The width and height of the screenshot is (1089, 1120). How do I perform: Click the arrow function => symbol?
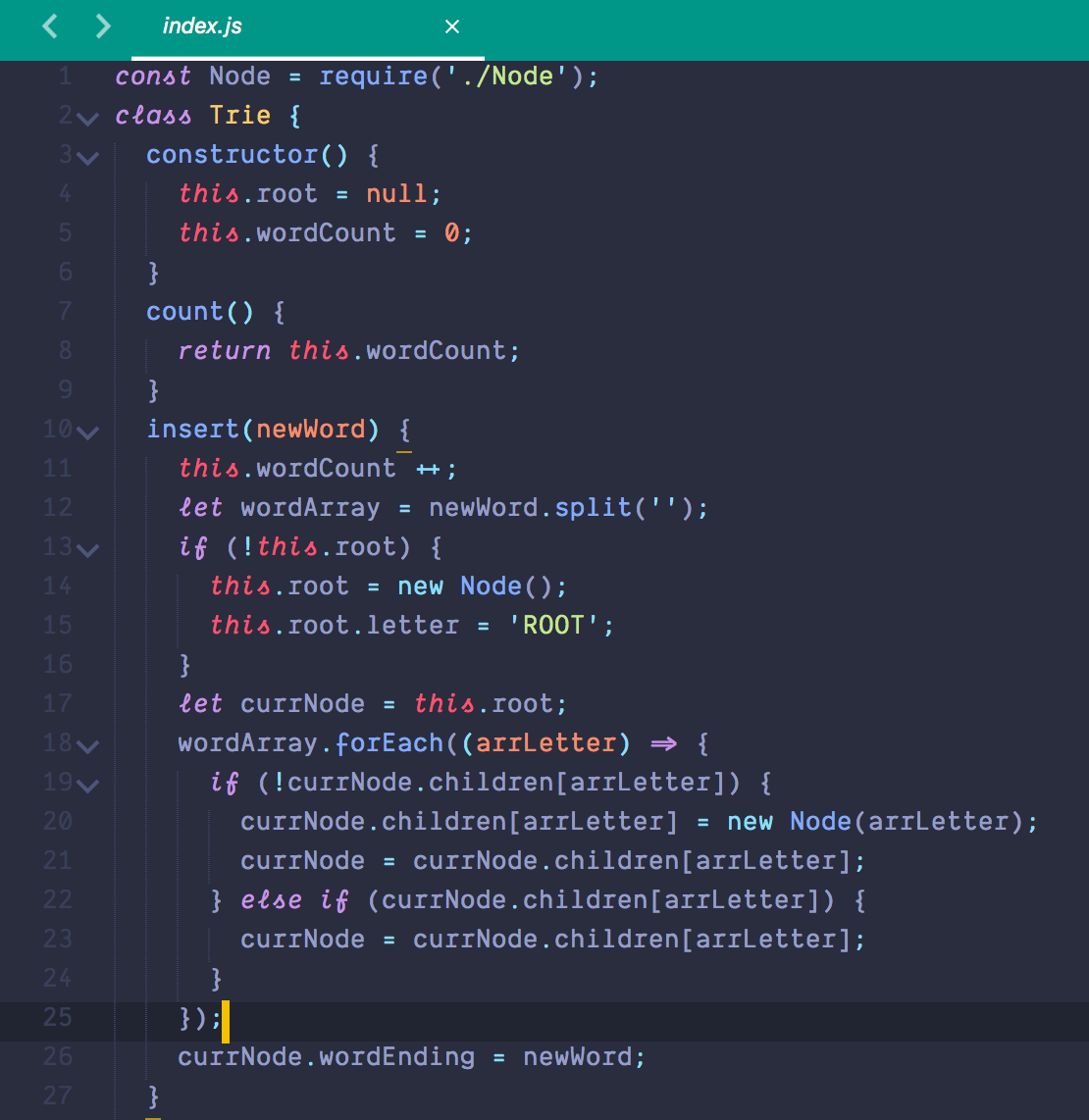pyautogui.click(x=664, y=744)
